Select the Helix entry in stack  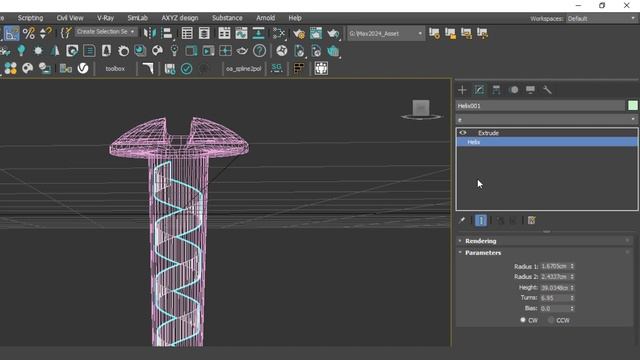[547, 142]
